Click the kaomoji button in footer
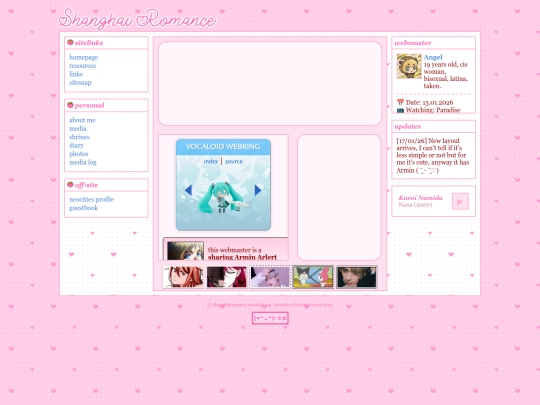Viewport: 540px width, 405px height. pyautogui.click(x=270, y=318)
